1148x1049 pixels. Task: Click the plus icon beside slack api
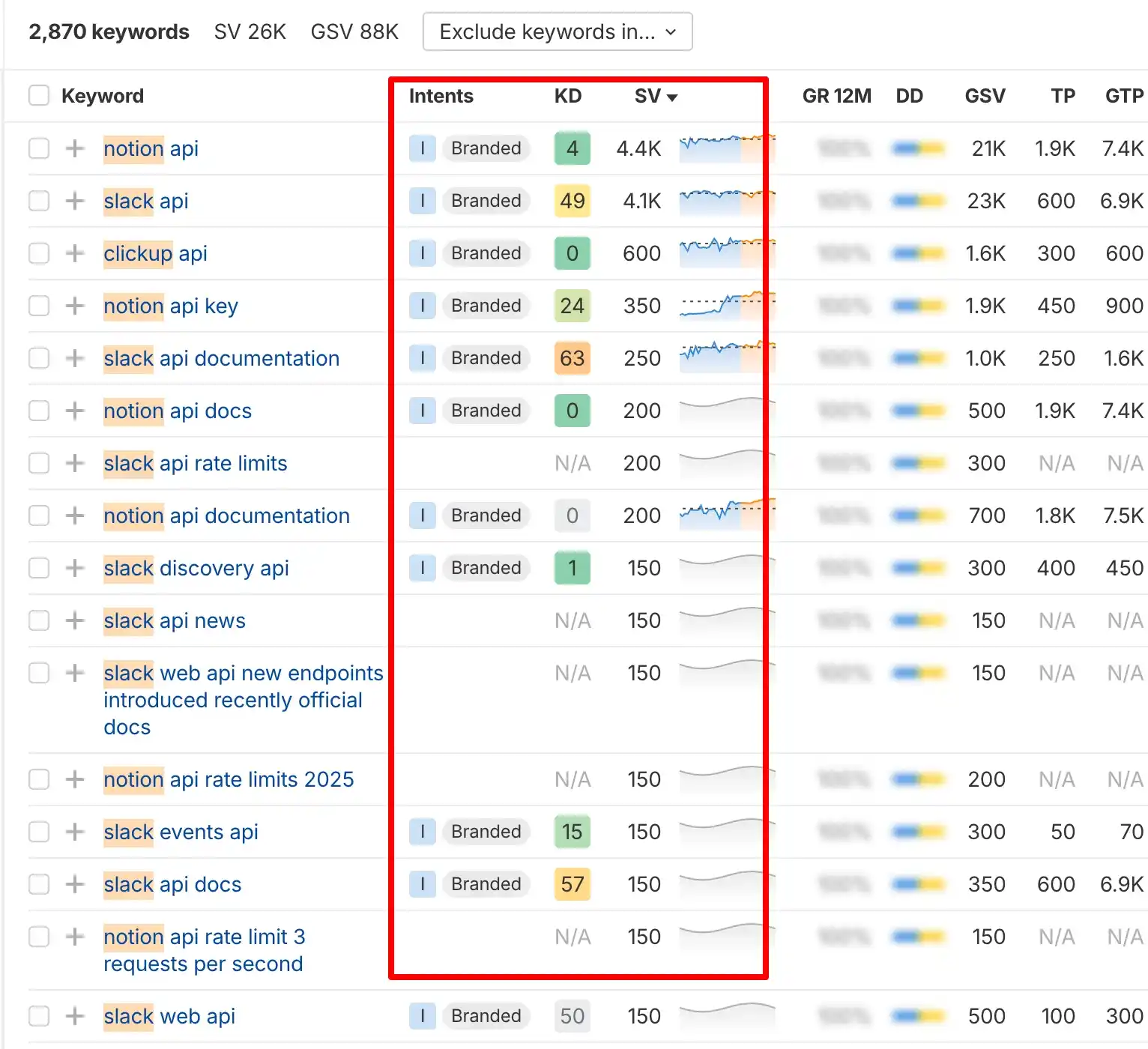[x=75, y=201]
